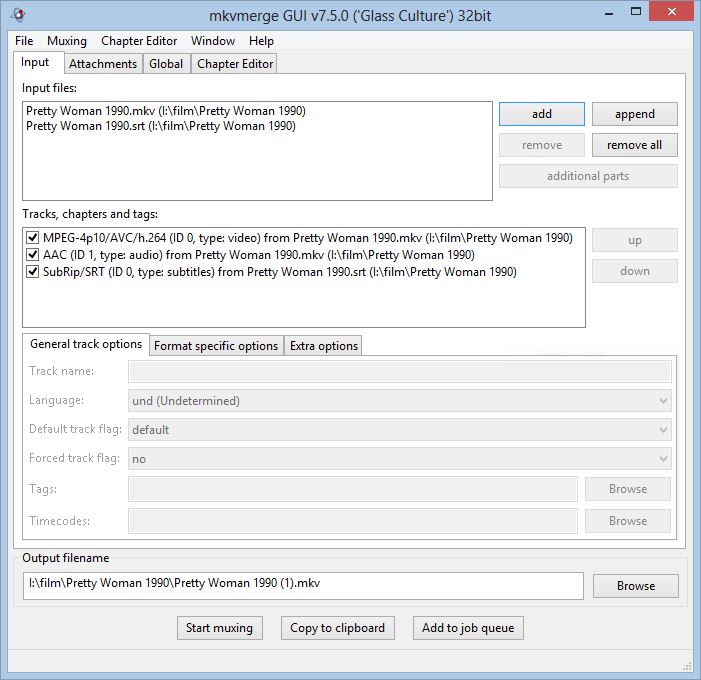Click the additional parts button
Screen dimensions: 701x680
coord(588,176)
